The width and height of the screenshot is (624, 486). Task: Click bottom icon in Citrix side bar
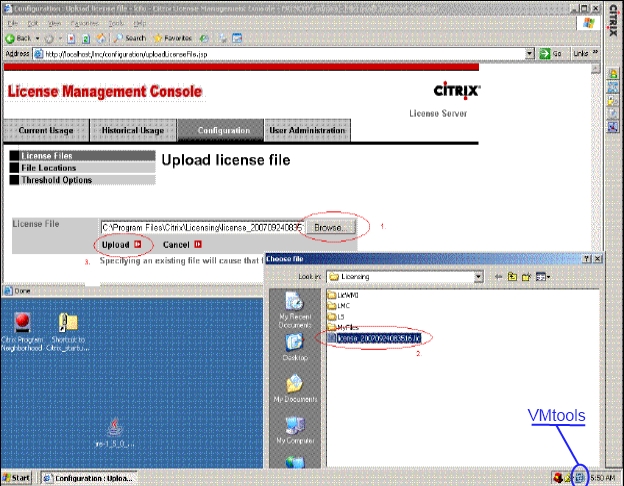(x=612, y=127)
